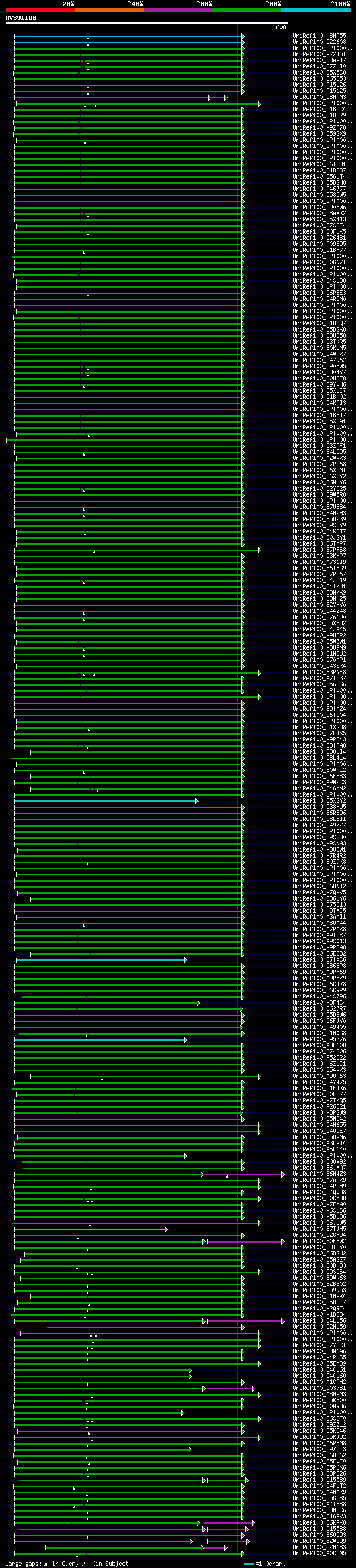Select UniRef100_P46777 label
356x1568 pixels.
319,189
